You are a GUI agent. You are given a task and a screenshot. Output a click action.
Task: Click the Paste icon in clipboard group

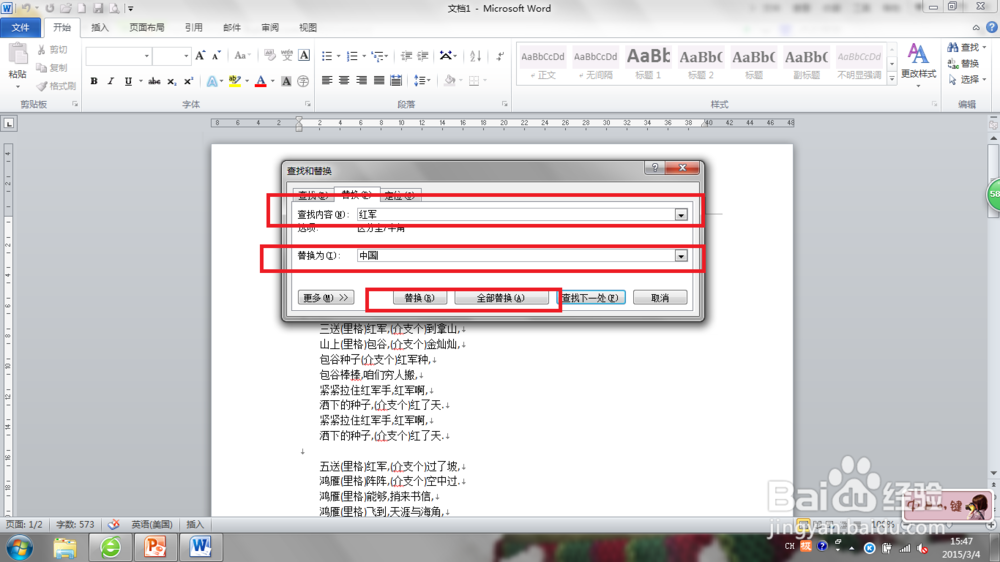[x=18, y=55]
